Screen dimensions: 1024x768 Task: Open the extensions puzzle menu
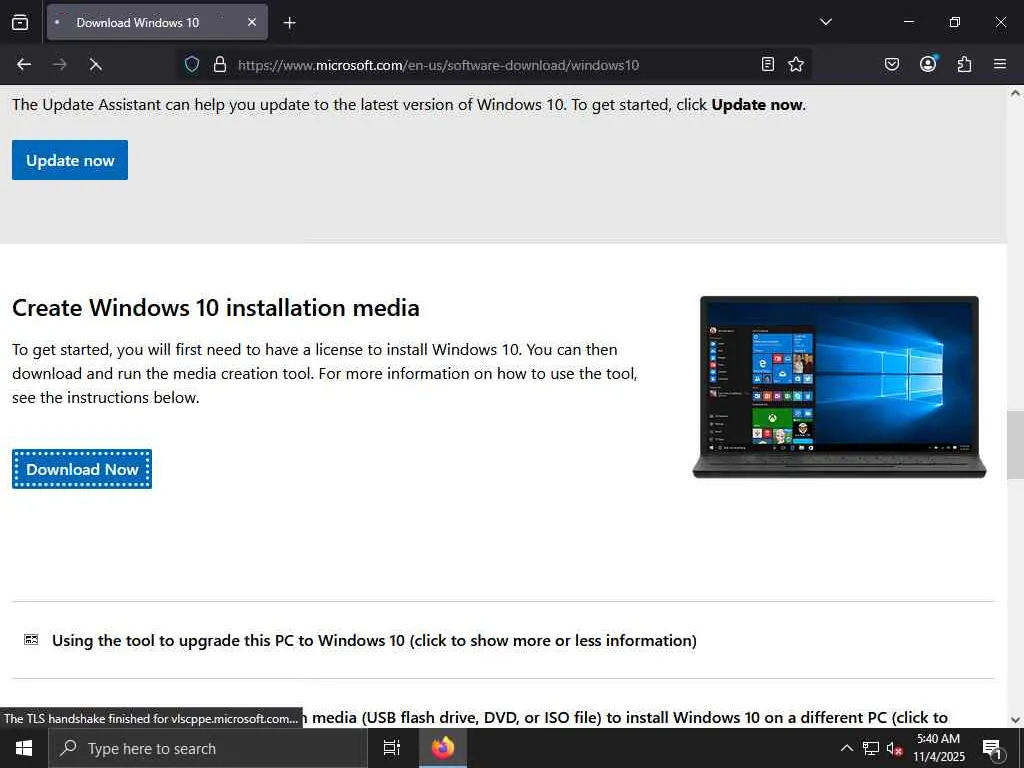[x=964, y=64]
